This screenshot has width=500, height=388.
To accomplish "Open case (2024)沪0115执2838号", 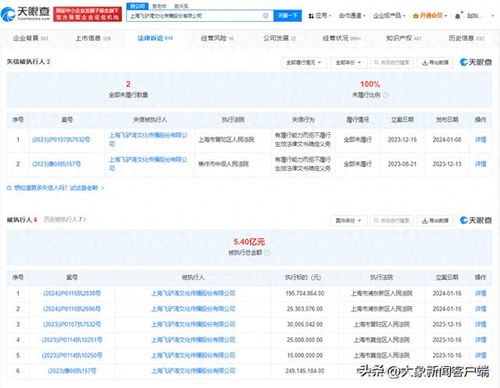I will (x=72, y=294).
